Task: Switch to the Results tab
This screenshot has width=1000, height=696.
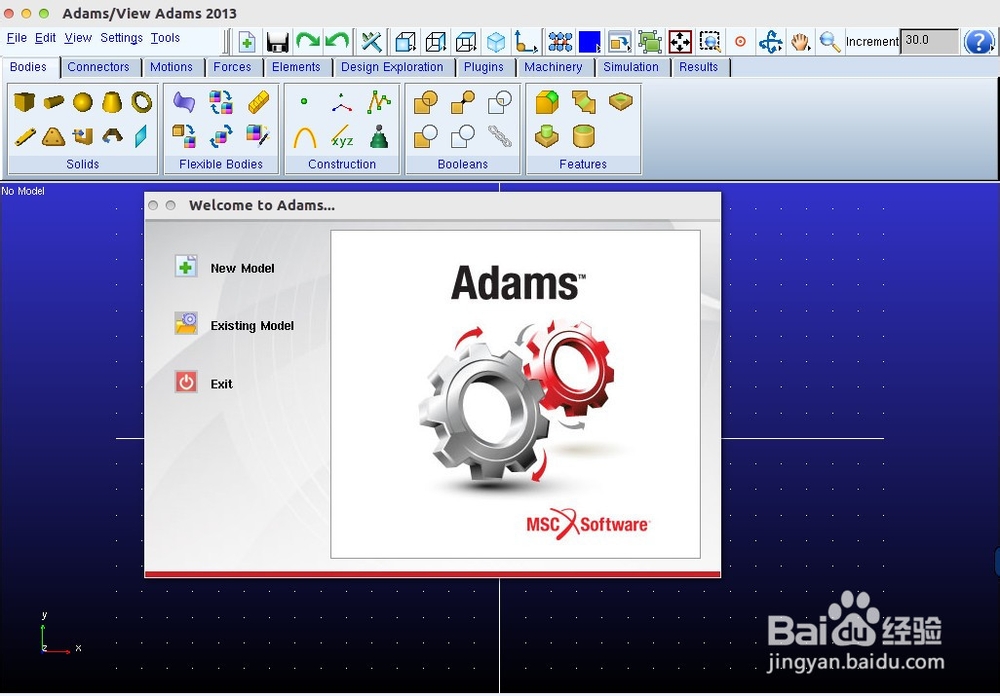Action: click(x=698, y=67)
